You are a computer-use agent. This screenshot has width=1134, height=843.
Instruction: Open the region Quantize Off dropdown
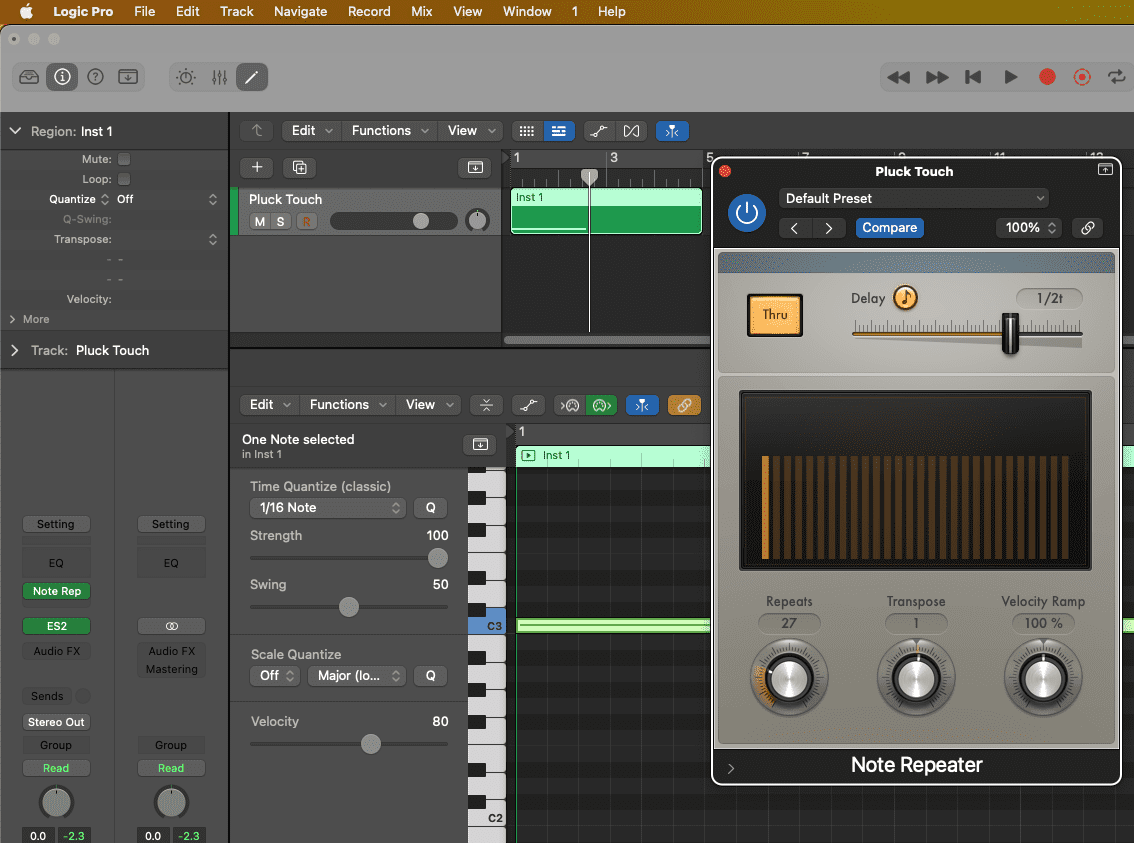point(166,199)
